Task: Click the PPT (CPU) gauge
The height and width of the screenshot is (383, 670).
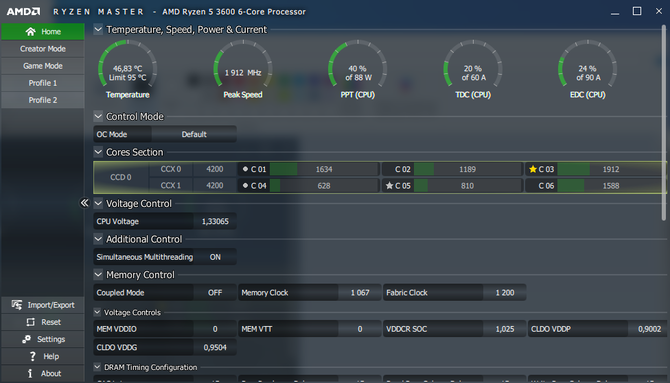Action: [x=358, y=69]
